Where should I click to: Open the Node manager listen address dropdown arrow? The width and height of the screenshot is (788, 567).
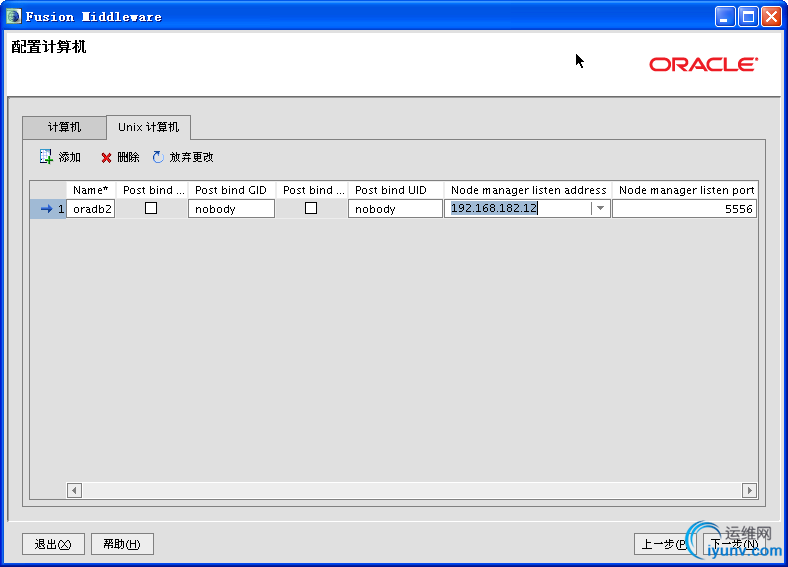600,208
